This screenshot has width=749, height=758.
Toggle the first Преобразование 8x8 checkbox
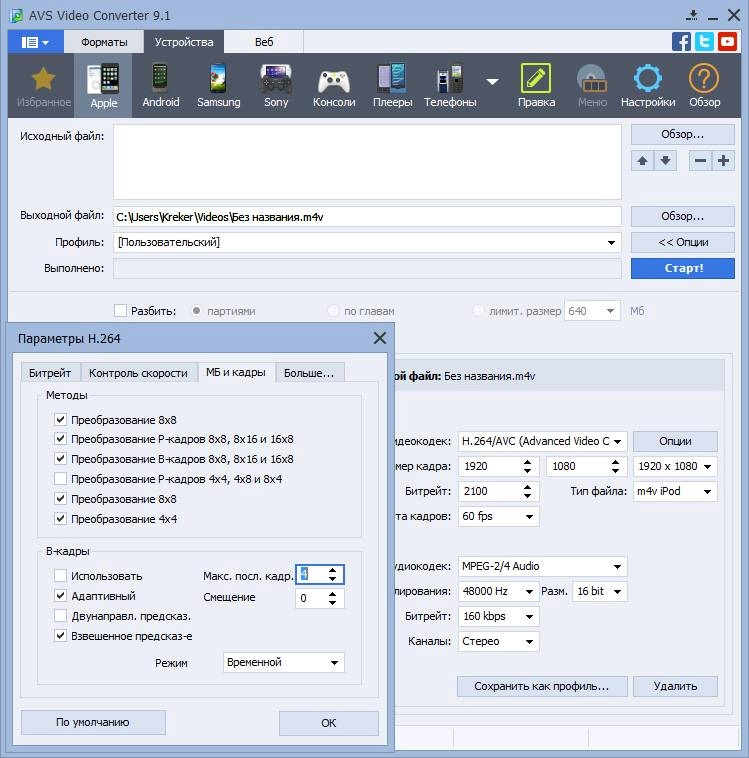point(60,419)
